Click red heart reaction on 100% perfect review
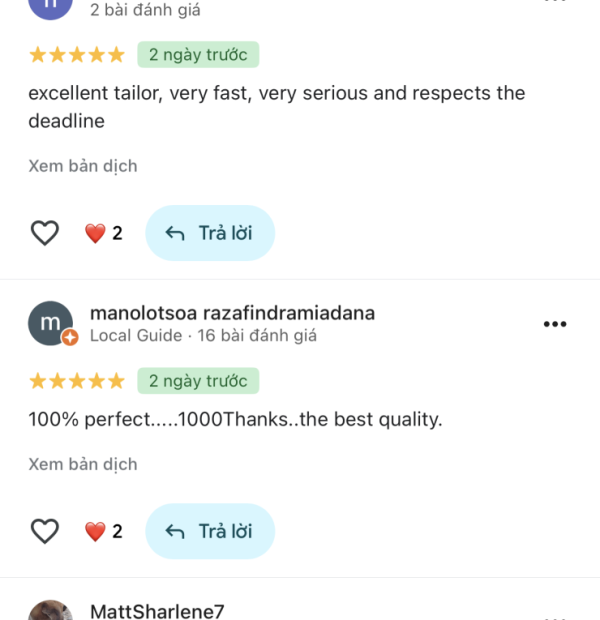The image size is (600, 620). (x=96, y=531)
